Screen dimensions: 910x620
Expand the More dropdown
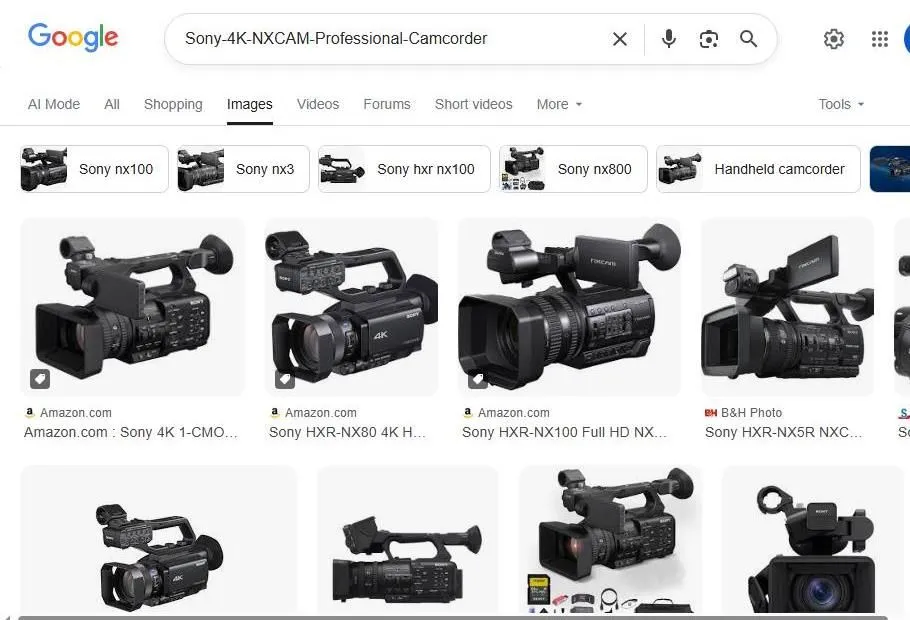tap(559, 104)
